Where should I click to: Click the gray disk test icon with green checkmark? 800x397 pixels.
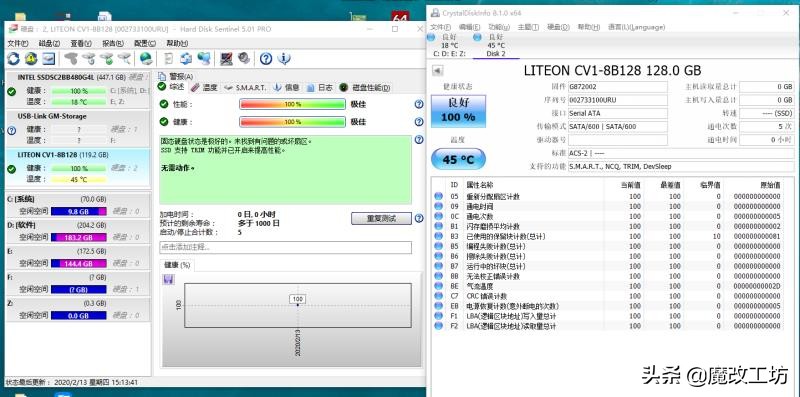tap(107, 59)
